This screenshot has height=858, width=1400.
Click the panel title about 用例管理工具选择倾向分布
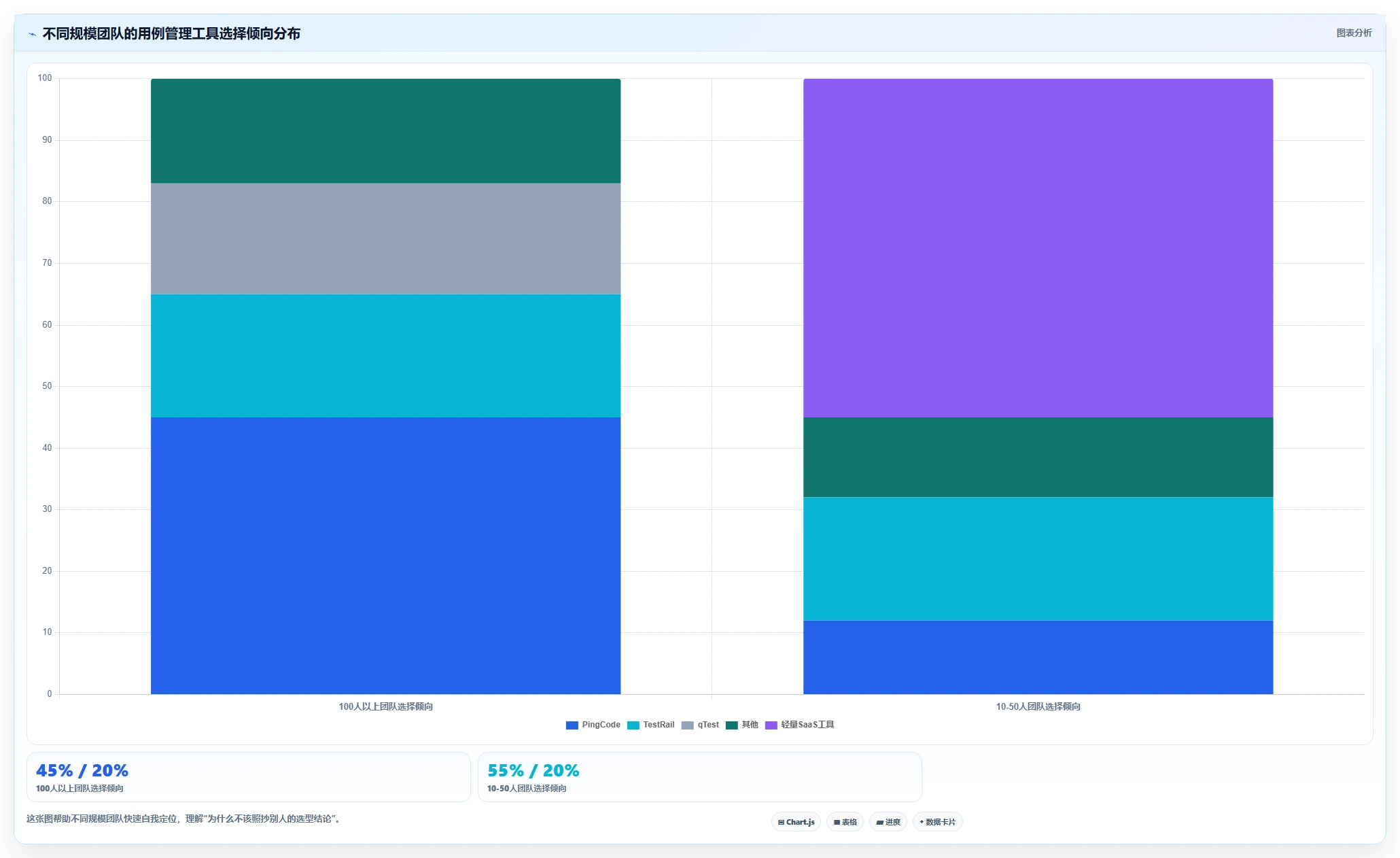pyautogui.click(x=171, y=34)
